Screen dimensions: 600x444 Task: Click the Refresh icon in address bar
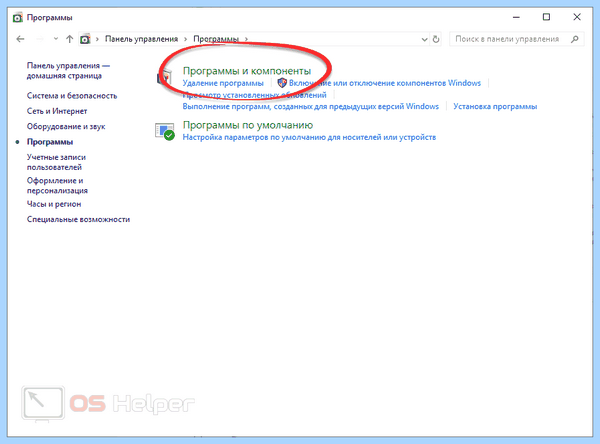(x=436, y=39)
